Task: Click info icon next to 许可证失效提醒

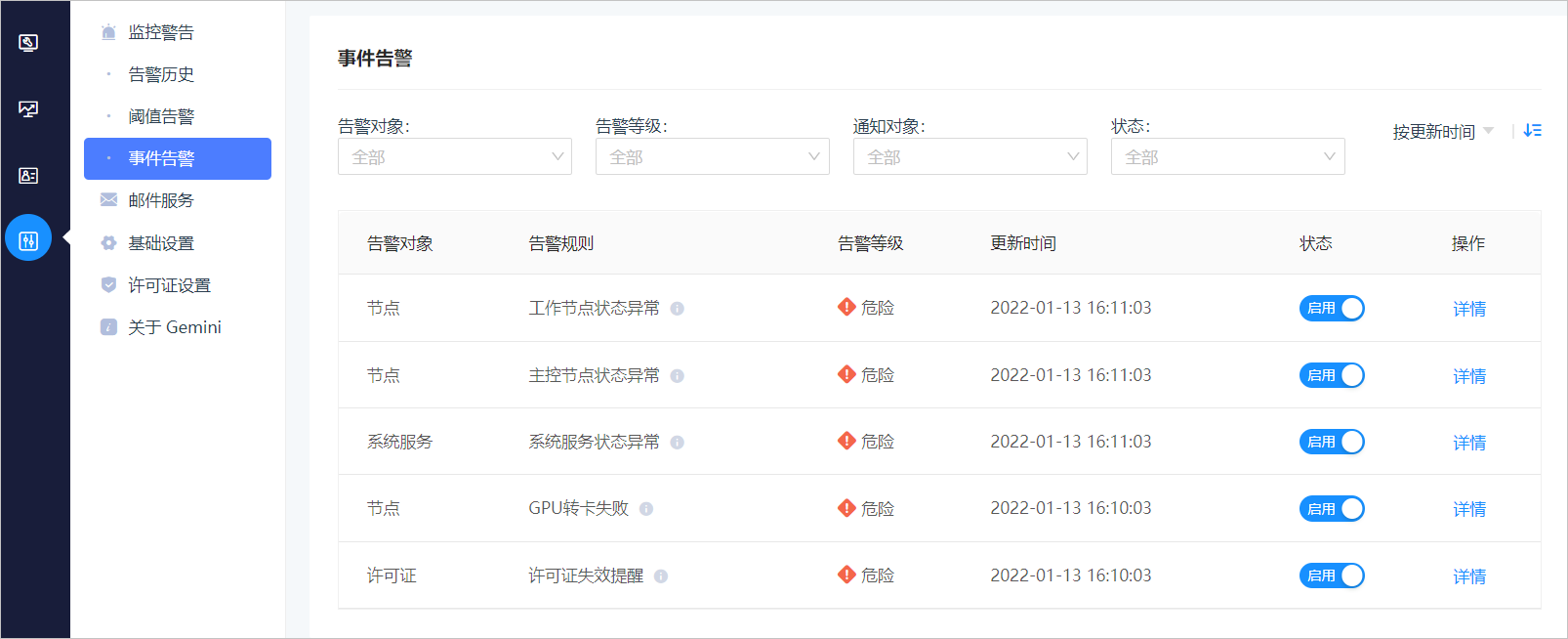Action: 661,576
